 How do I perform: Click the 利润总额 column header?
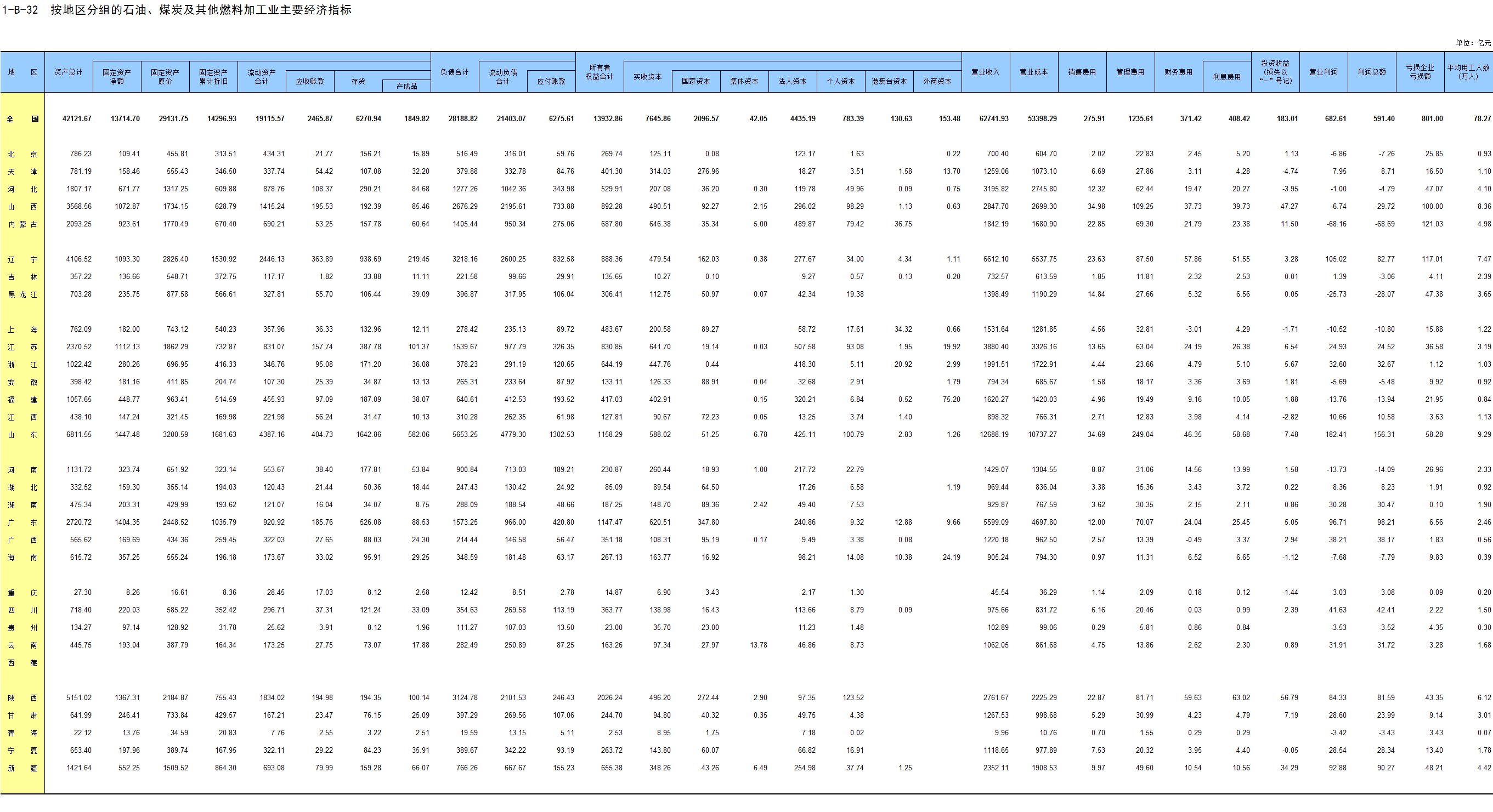pyautogui.click(x=1371, y=72)
